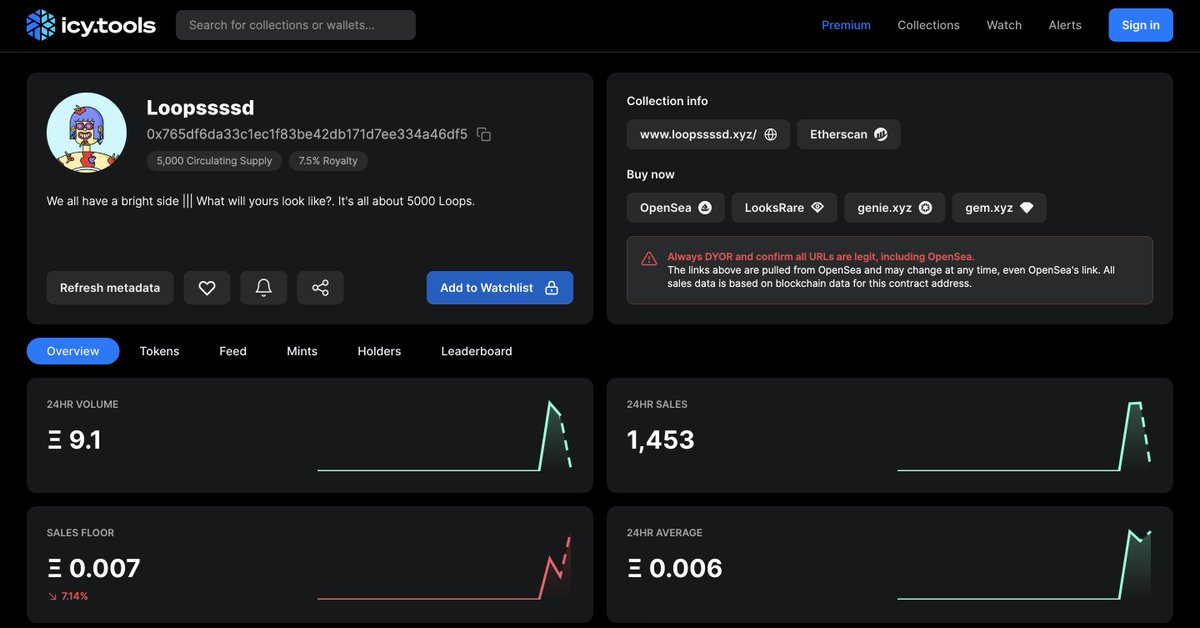The width and height of the screenshot is (1200, 628).
Task: Copy the contract address with copy icon
Action: point(484,134)
